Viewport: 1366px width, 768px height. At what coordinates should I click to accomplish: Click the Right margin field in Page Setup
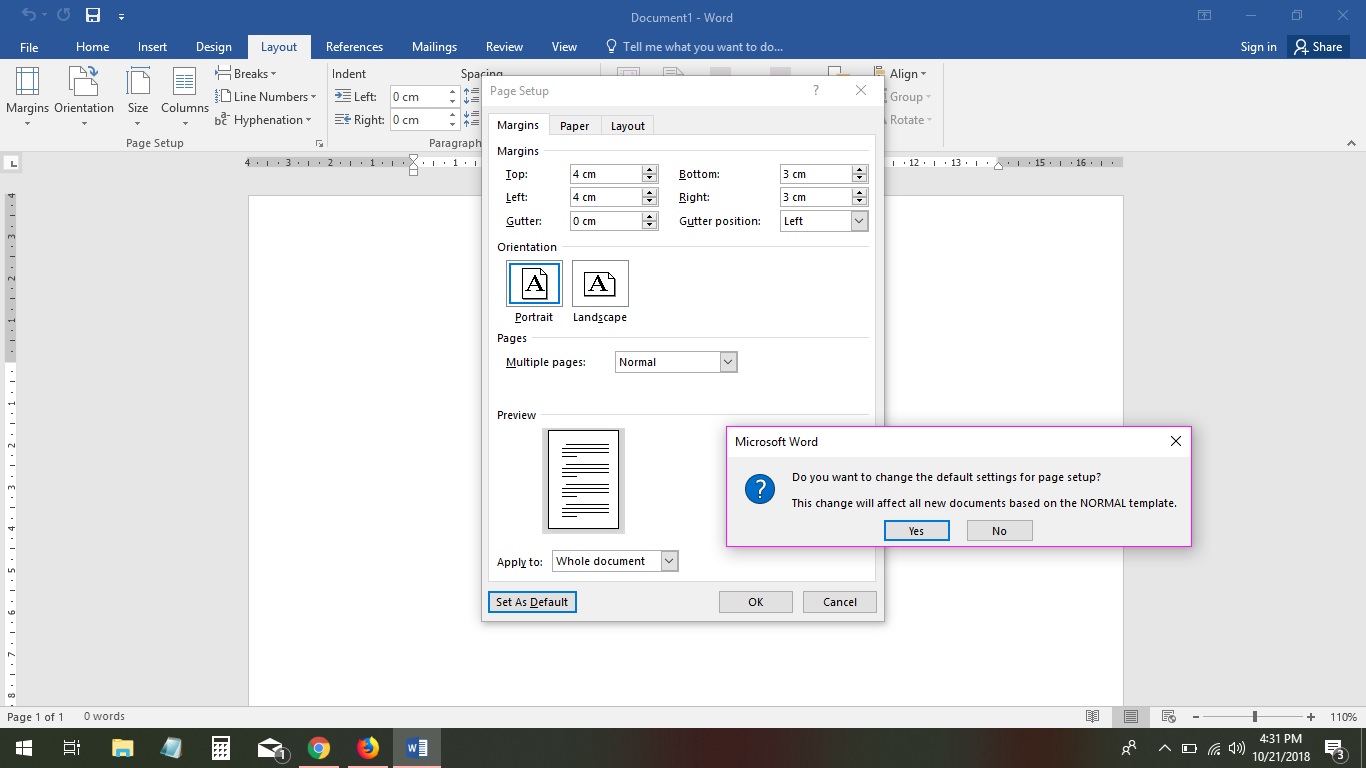pos(816,198)
